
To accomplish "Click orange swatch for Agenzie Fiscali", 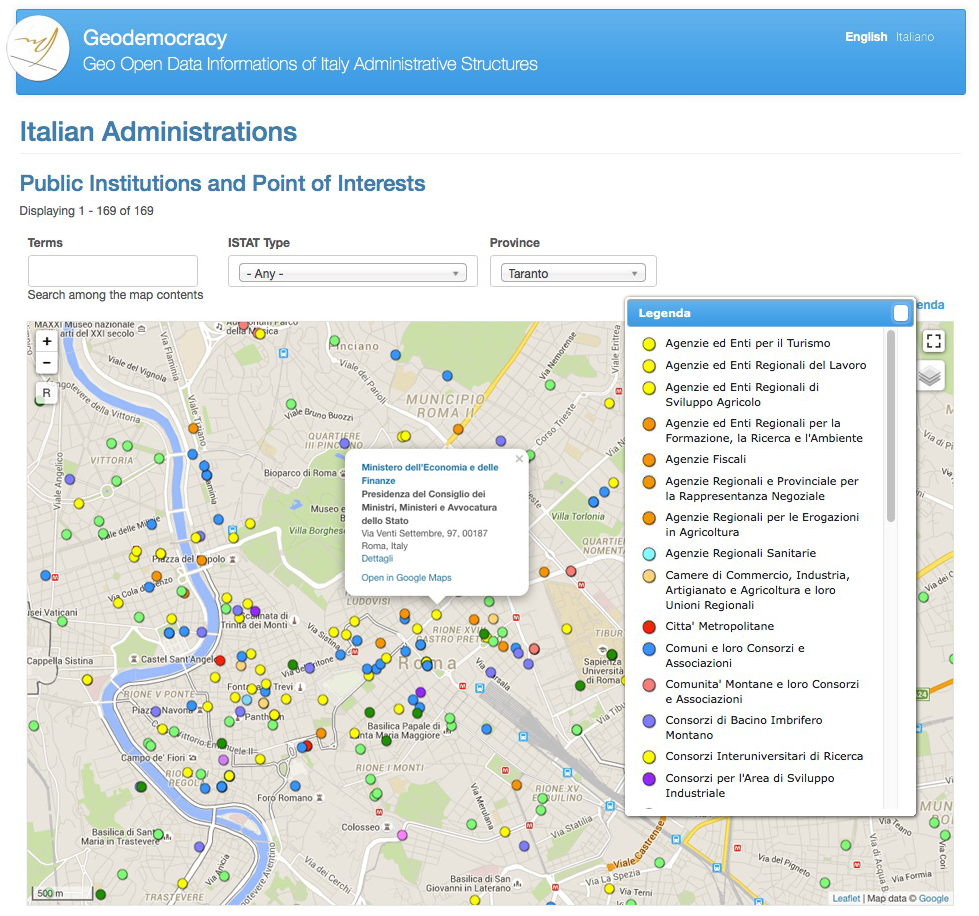I will point(649,460).
